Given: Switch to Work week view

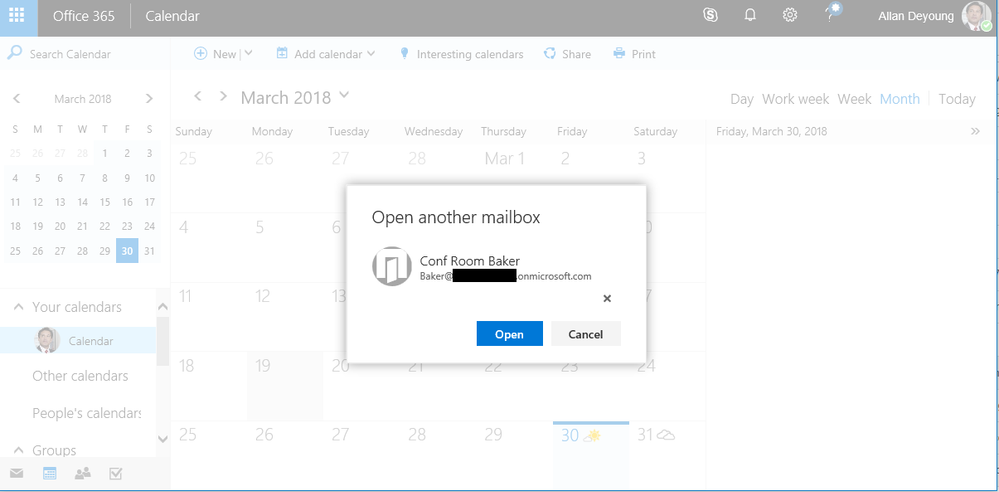Looking at the screenshot, I should pos(796,99).
